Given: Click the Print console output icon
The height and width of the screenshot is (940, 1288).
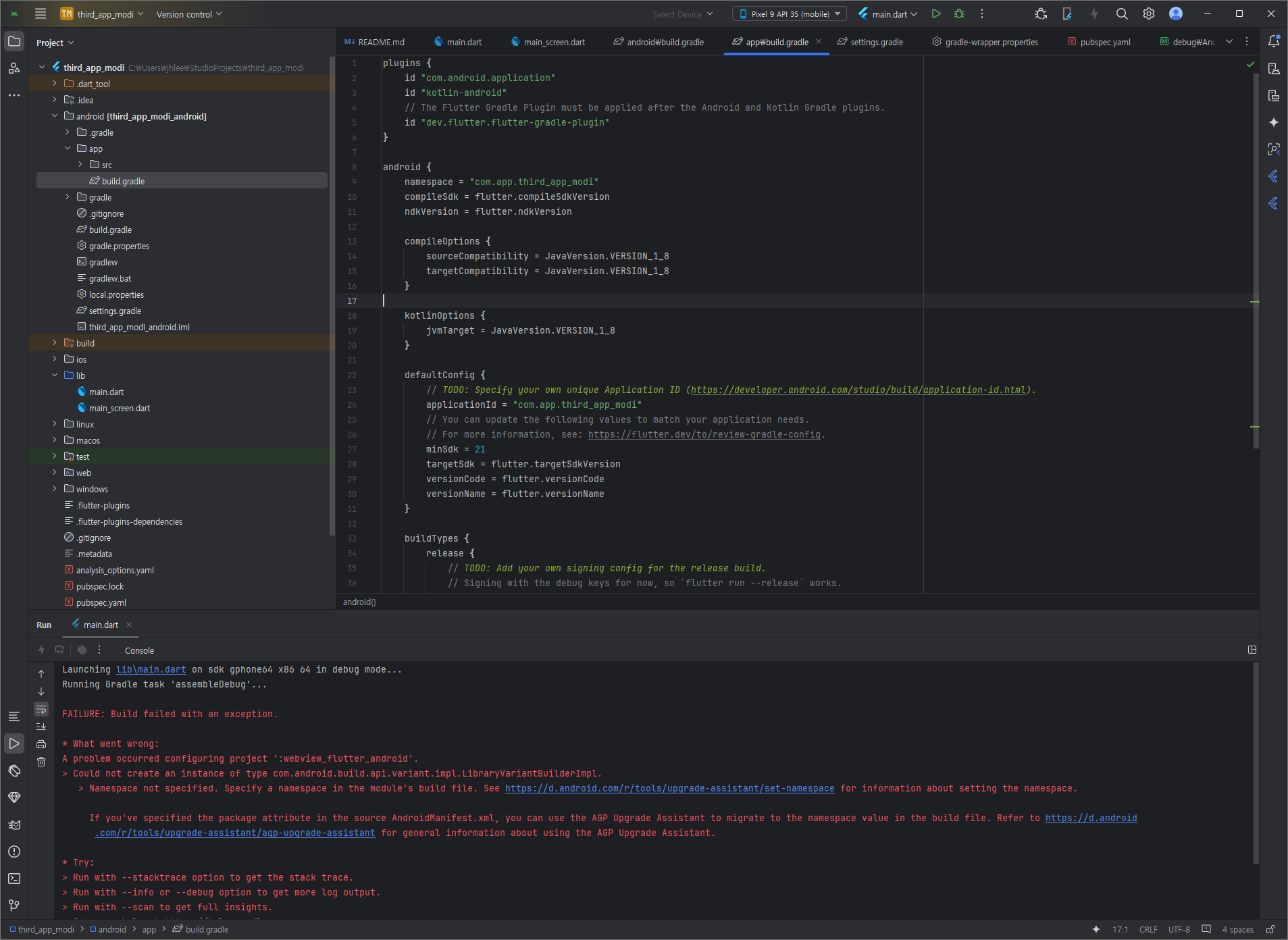Looking at the screenshot, I should (x=41, y=744).
